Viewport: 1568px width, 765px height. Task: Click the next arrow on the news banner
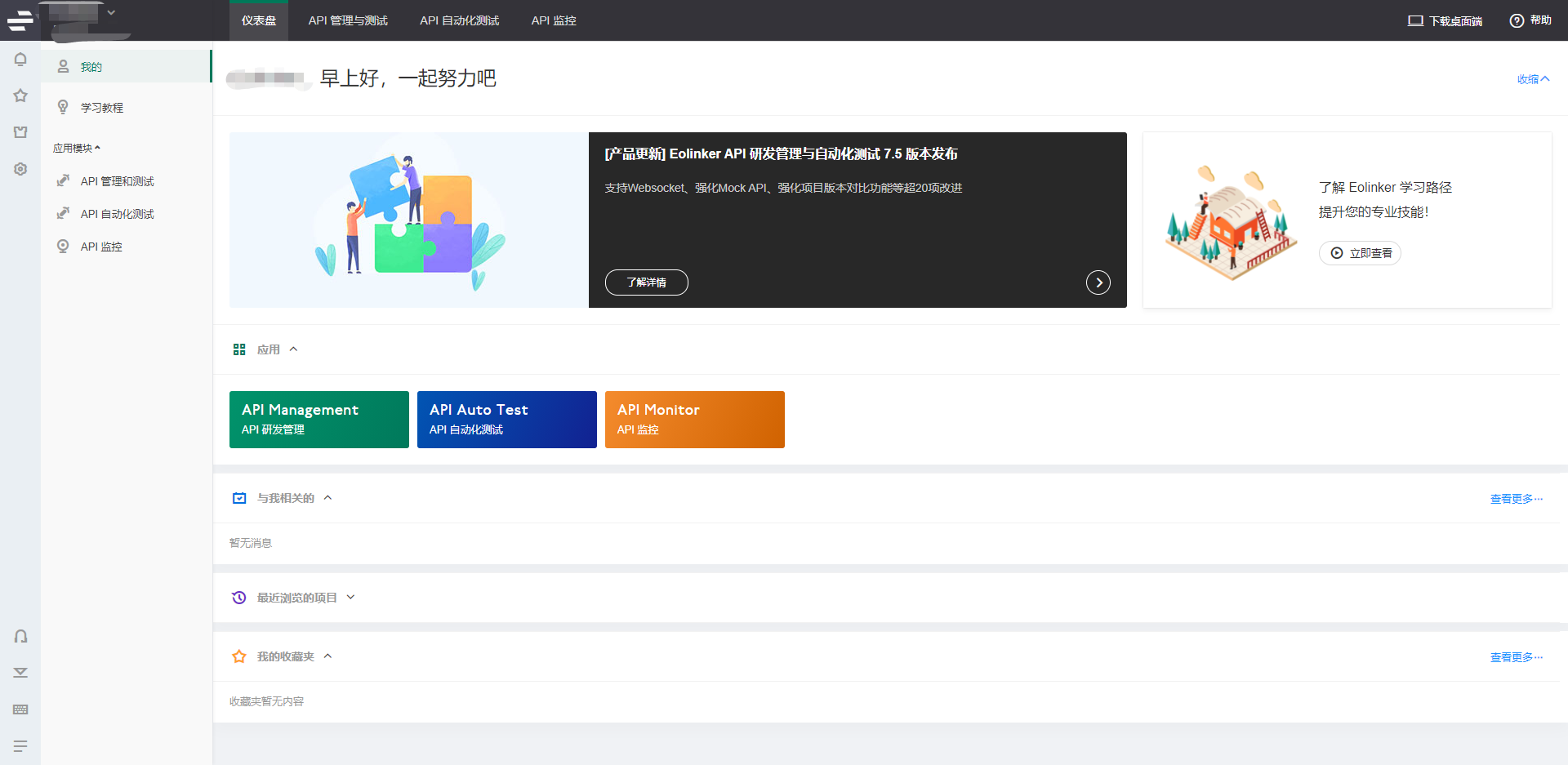tap(1098, 282)
